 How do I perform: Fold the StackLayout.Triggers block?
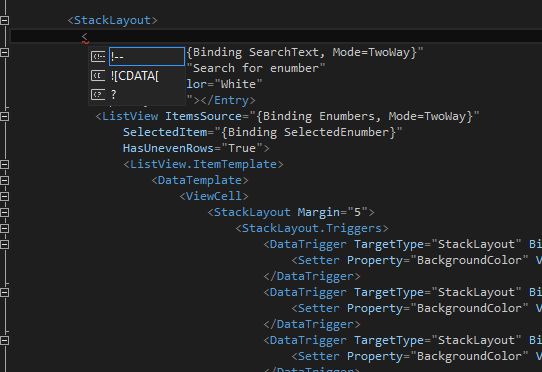4,228
